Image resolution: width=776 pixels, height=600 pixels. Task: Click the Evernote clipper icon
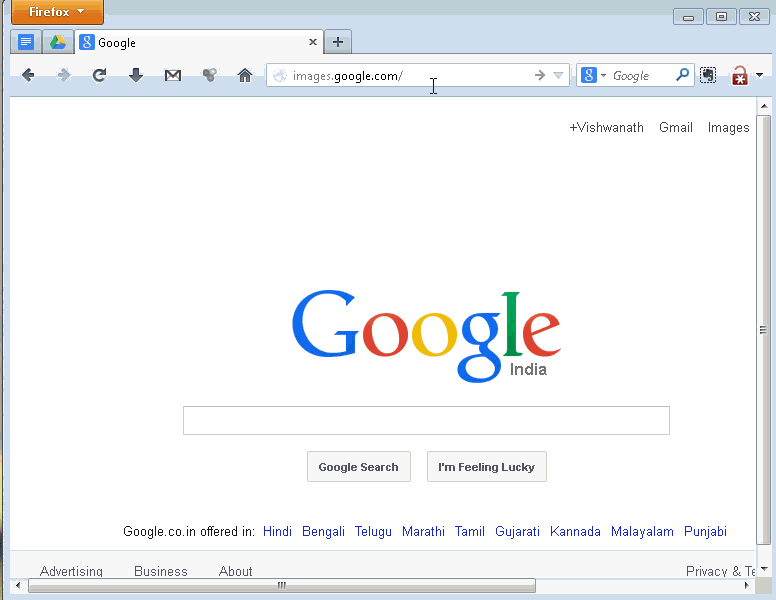click(708, 75)
